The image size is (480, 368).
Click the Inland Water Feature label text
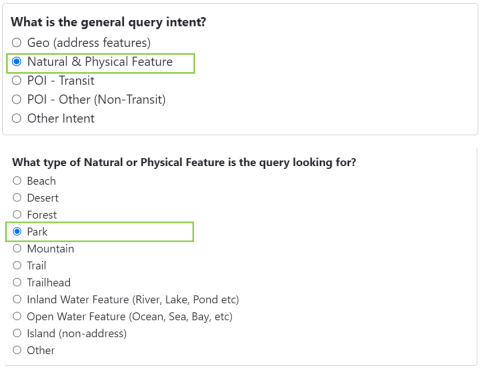[133, 300]
